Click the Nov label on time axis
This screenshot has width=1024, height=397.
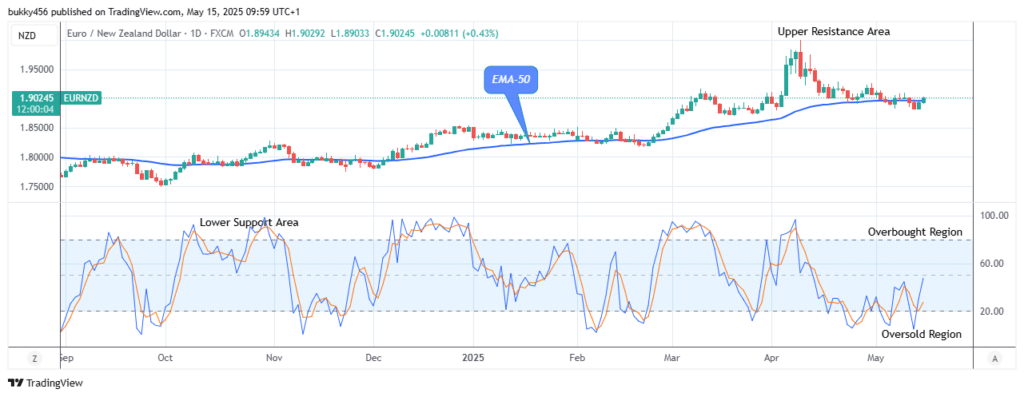pos(275,358)
